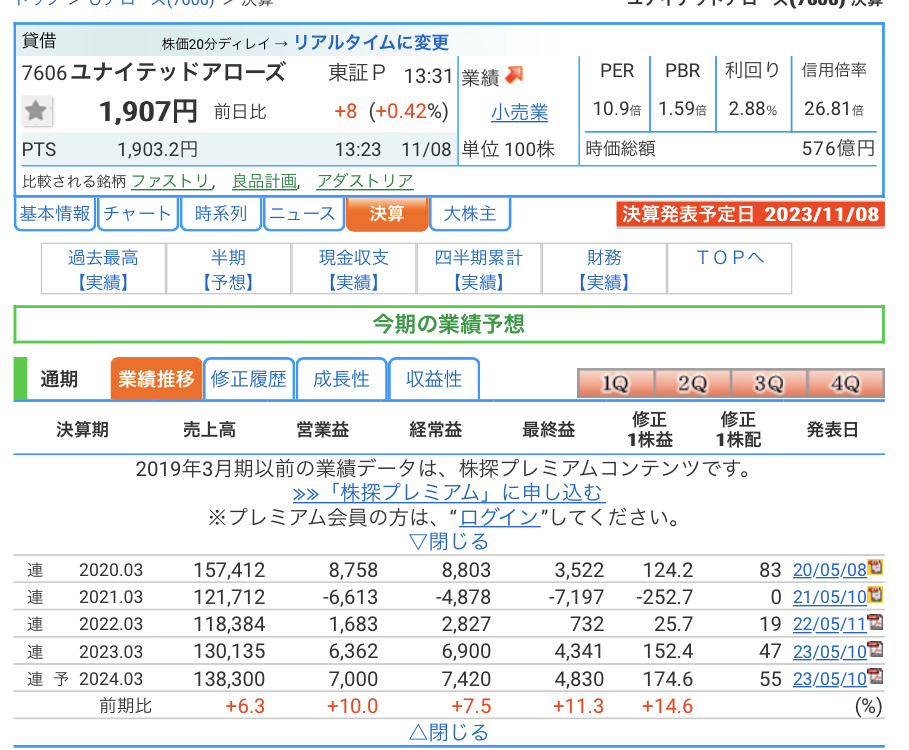Click the 時価総額 value 576億円
This screenshot has width=909, height=750.
tap(838, 149)
